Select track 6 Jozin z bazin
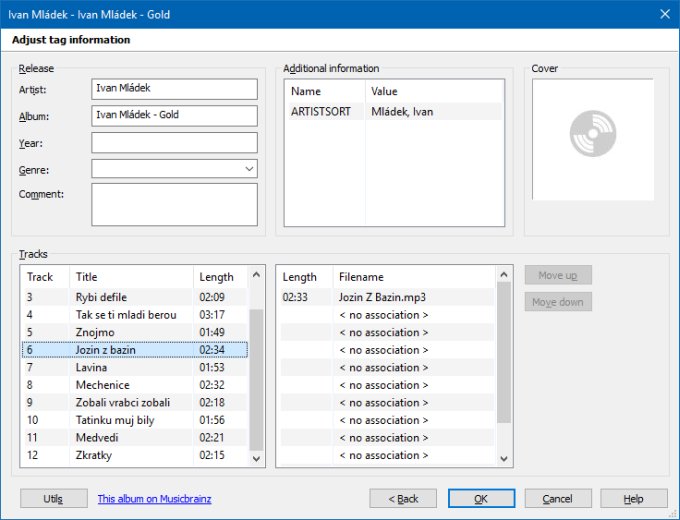 coord(134,350)
